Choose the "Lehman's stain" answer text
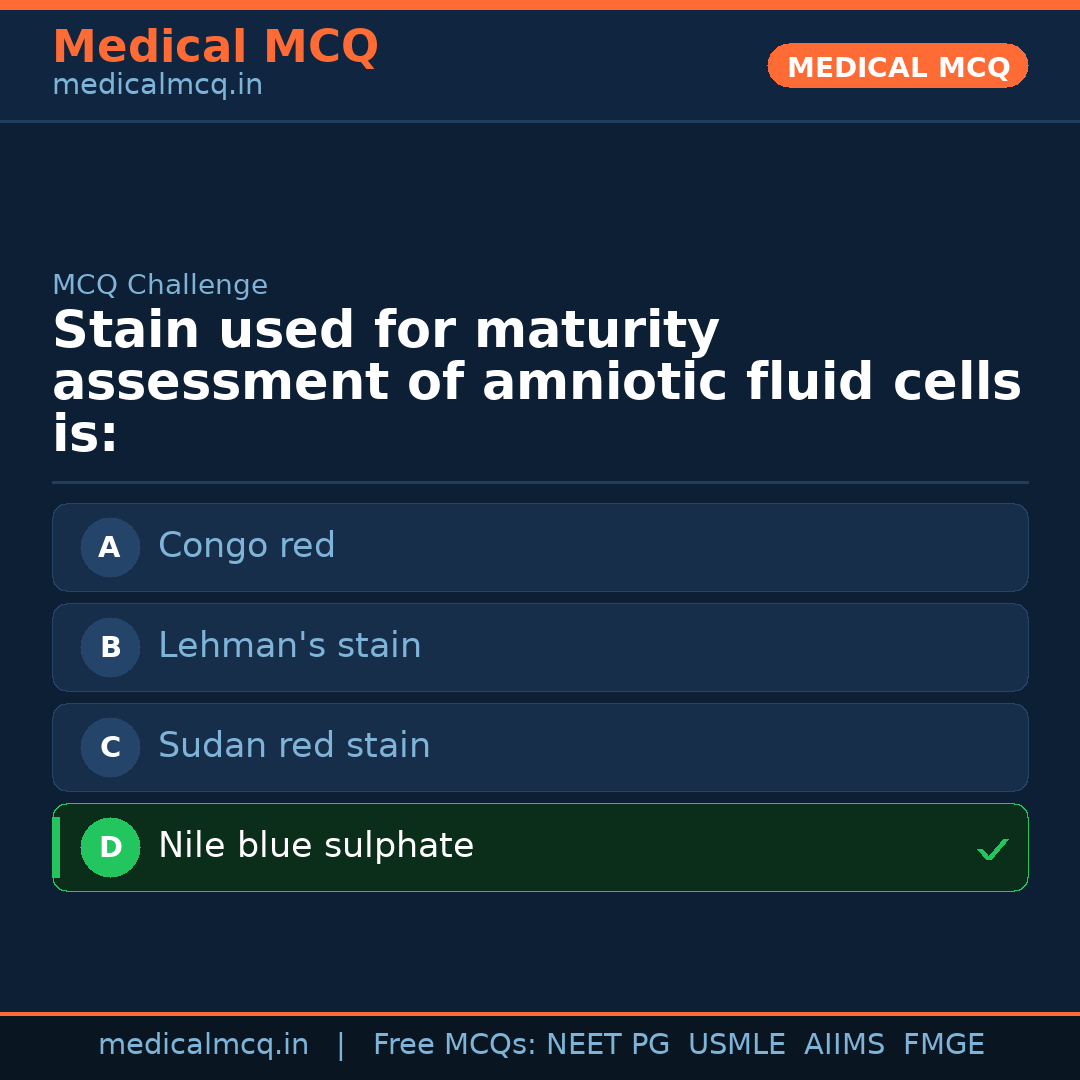The image size is (1080, 1080). click(x=289, y=646)
